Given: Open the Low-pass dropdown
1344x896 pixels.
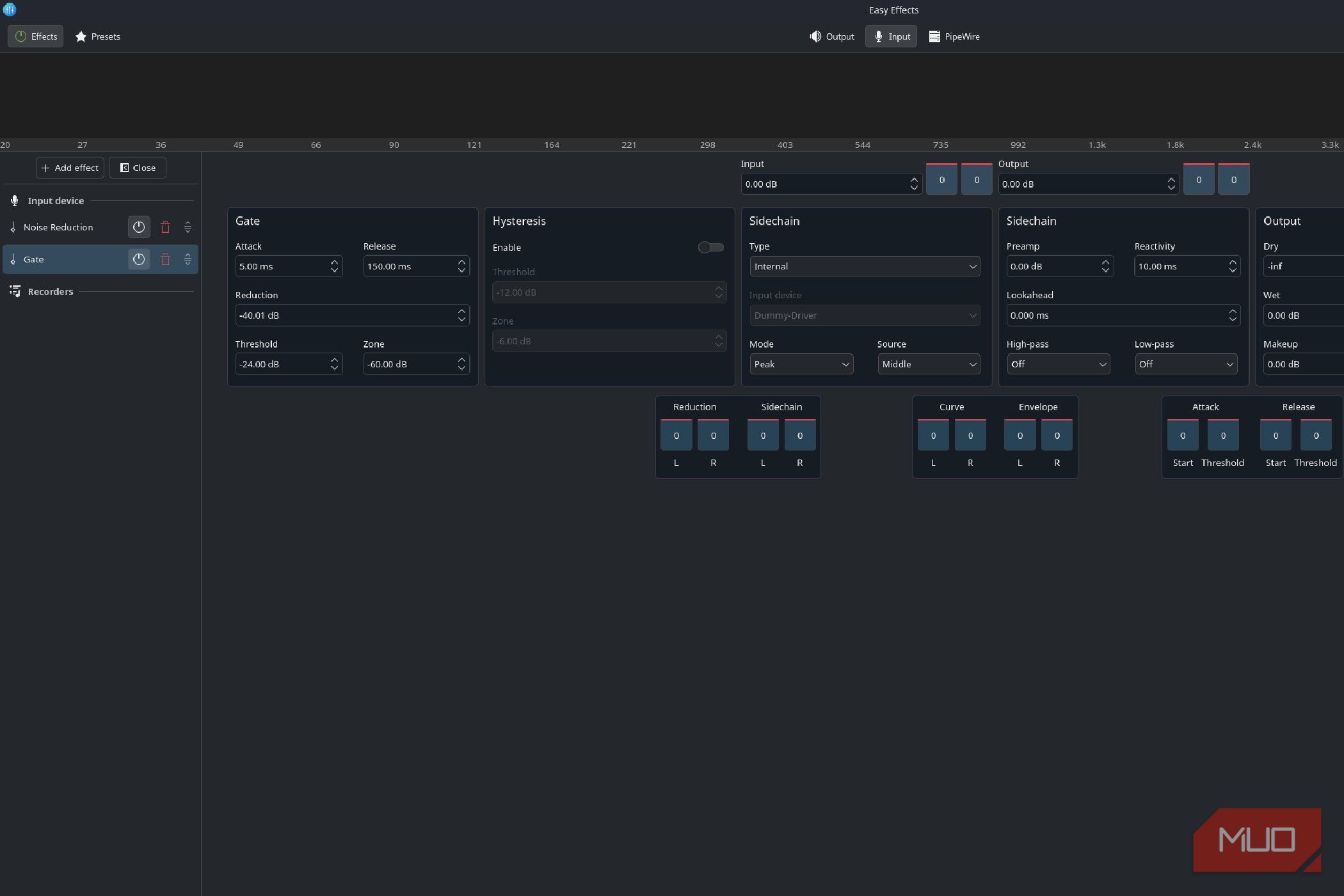Looking at the screenshot, I should pyautogui.click(x=1186, y=364).
